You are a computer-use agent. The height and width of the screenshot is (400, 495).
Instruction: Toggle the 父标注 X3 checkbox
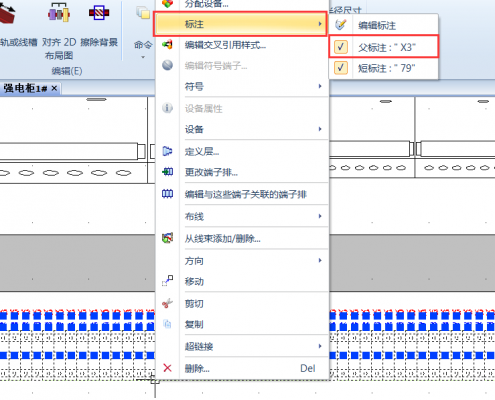tap(341, 47)
